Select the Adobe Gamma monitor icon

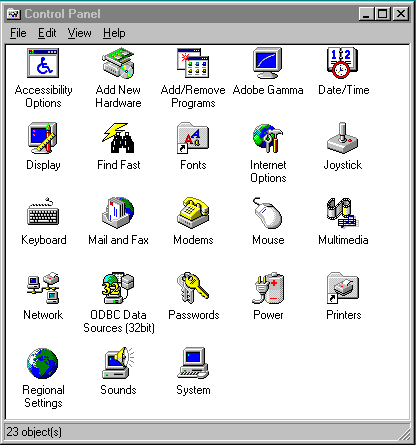(x=268, y=63)
